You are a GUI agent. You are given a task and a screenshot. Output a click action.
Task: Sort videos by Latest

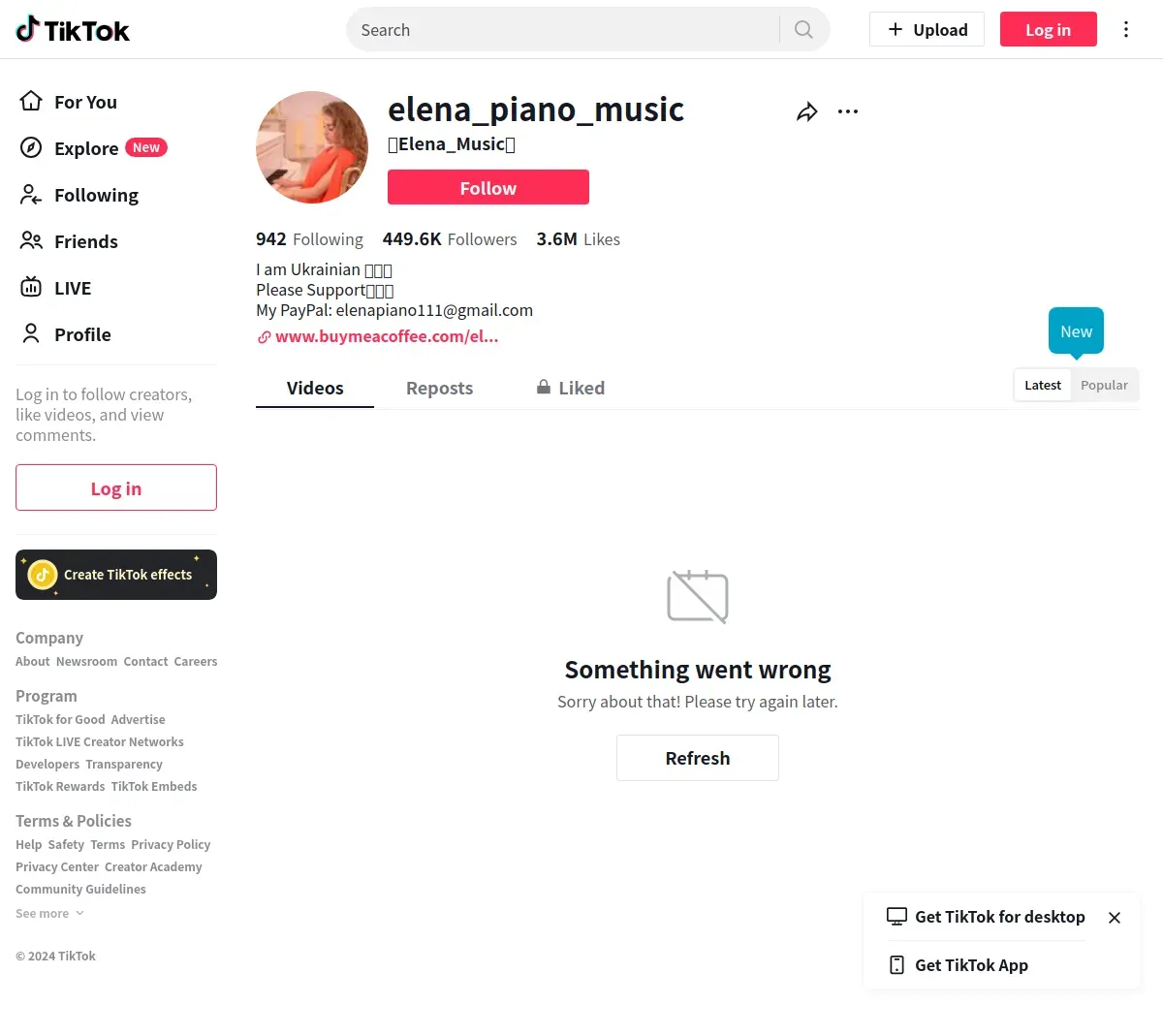[x=1043, y=386]
